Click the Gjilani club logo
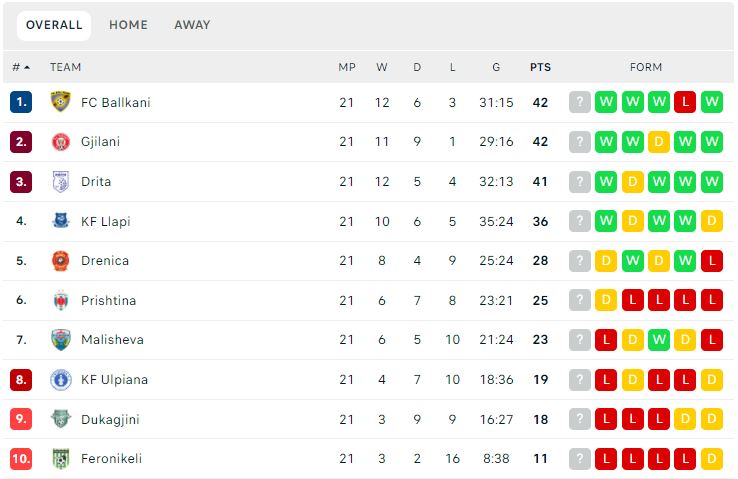The image size is (738, 479). (x=61, y=142)
